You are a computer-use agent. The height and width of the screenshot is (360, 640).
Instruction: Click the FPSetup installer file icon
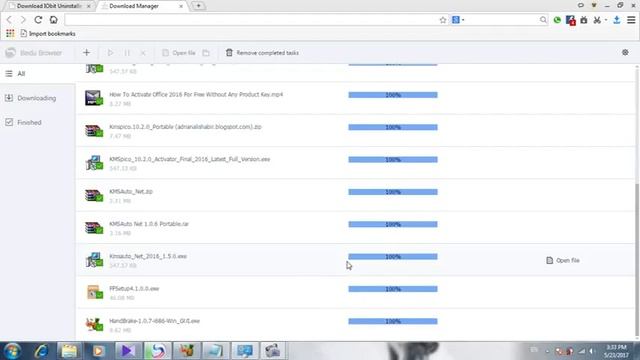coord(94,292)
